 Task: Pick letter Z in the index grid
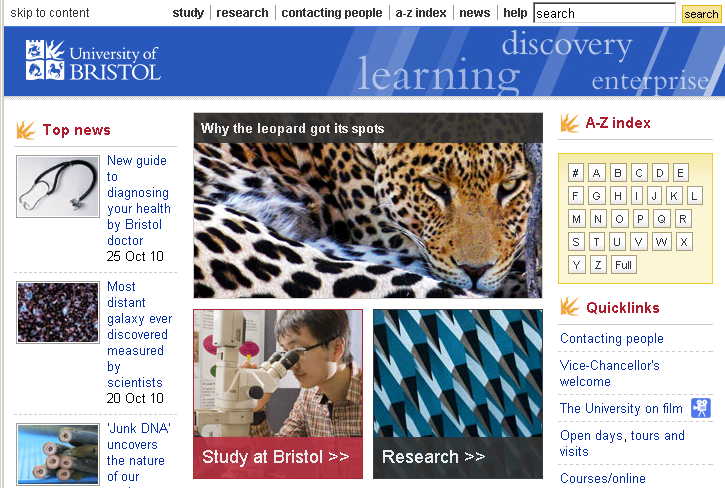coord(598,265)
